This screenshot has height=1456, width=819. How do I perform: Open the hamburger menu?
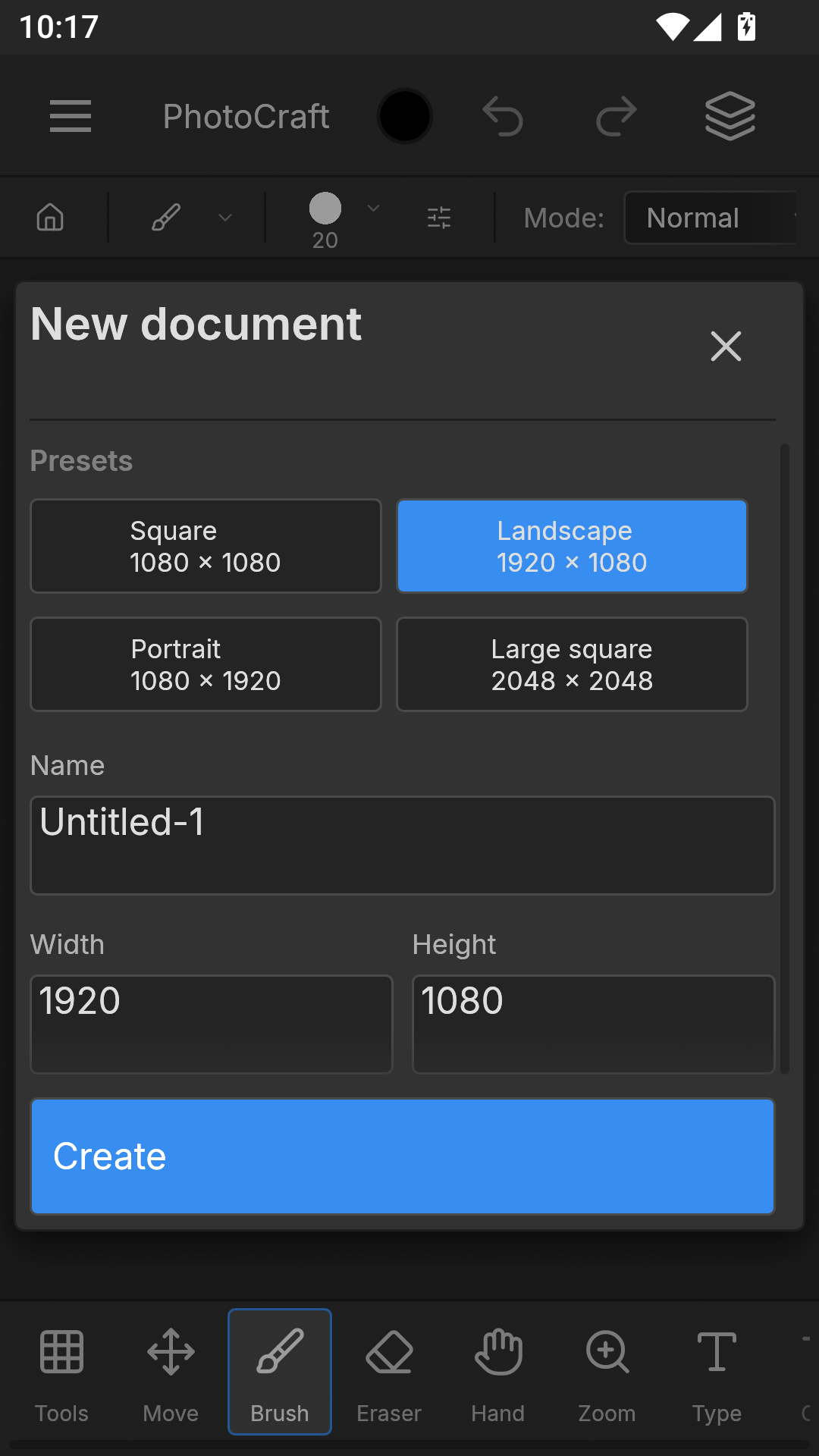71,116
